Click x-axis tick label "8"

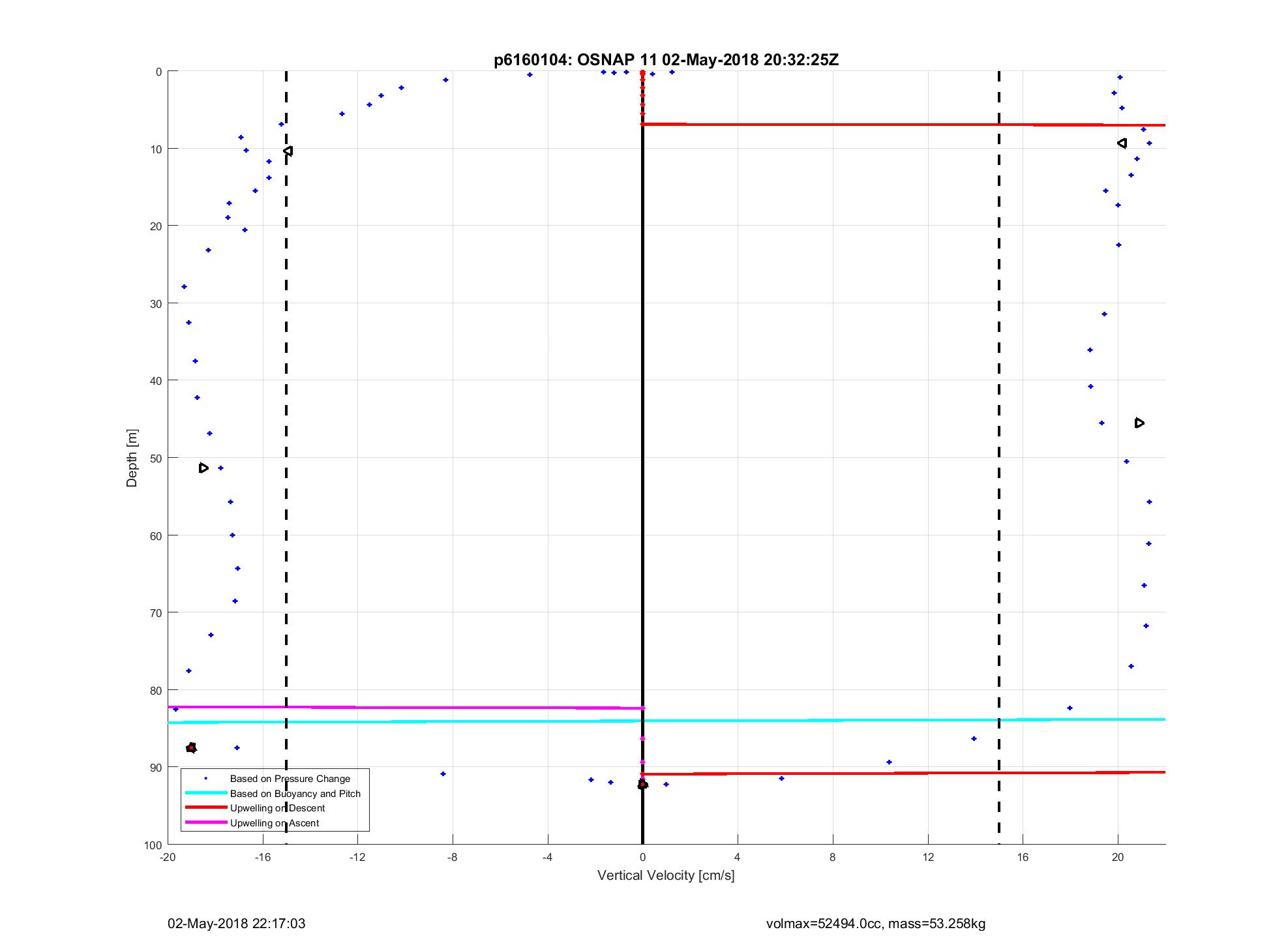point(833,857)
